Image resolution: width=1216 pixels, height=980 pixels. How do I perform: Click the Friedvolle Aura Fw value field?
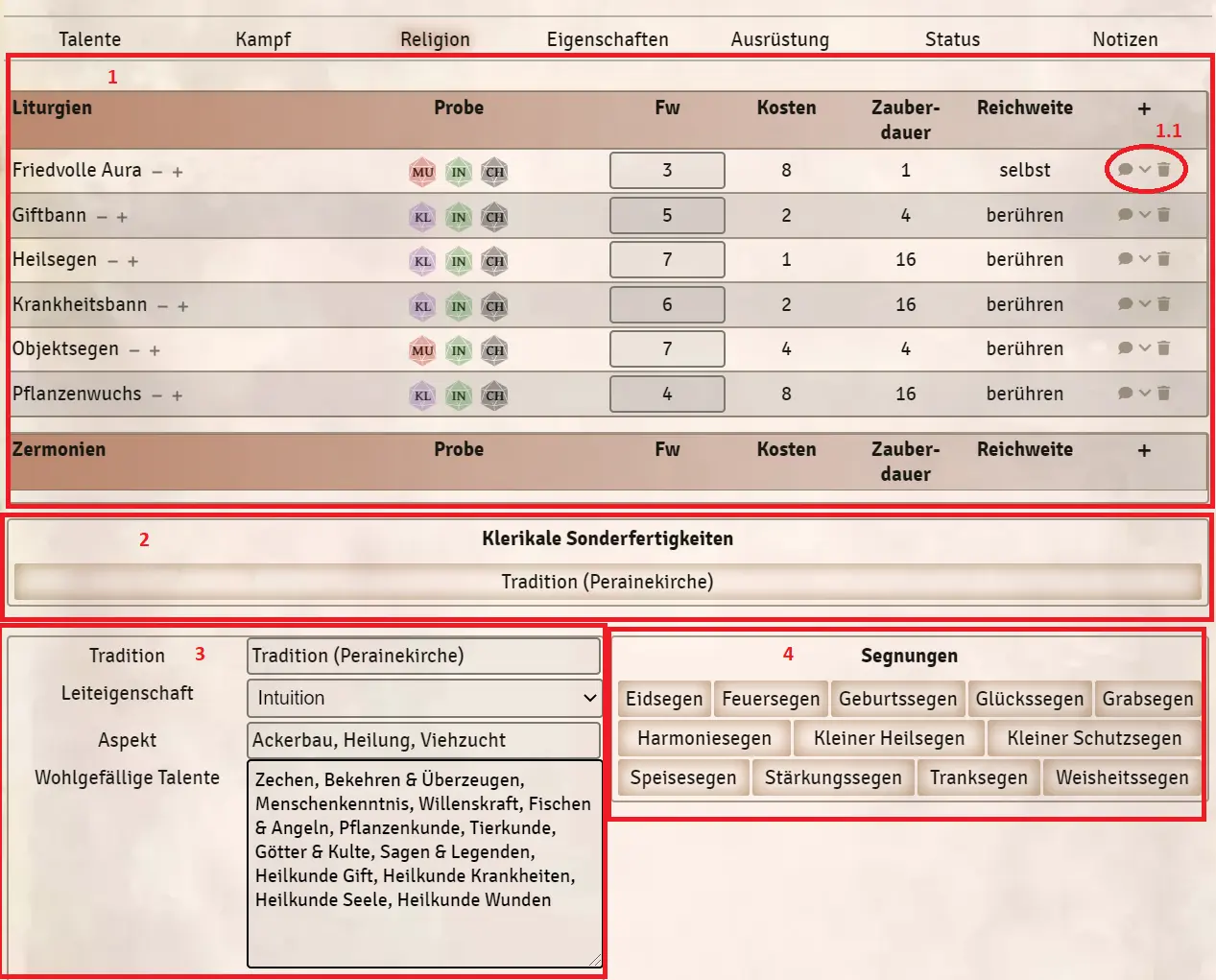tap(667, 171)
